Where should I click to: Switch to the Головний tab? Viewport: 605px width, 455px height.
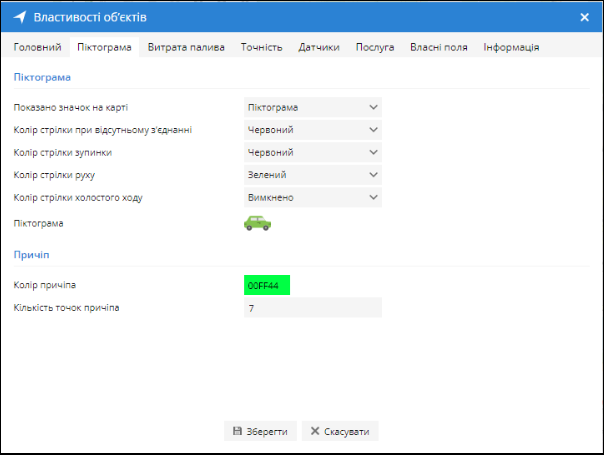(37, 47)
